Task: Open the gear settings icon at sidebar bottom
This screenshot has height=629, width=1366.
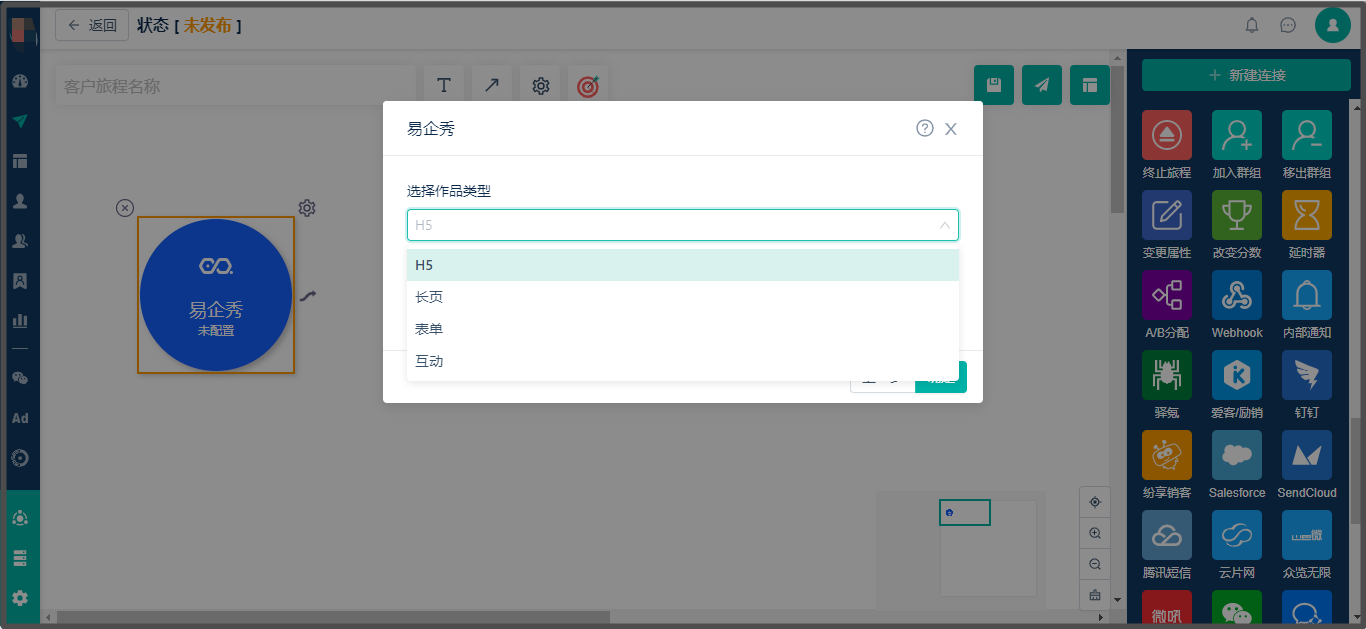Action: tap(20, 598)
